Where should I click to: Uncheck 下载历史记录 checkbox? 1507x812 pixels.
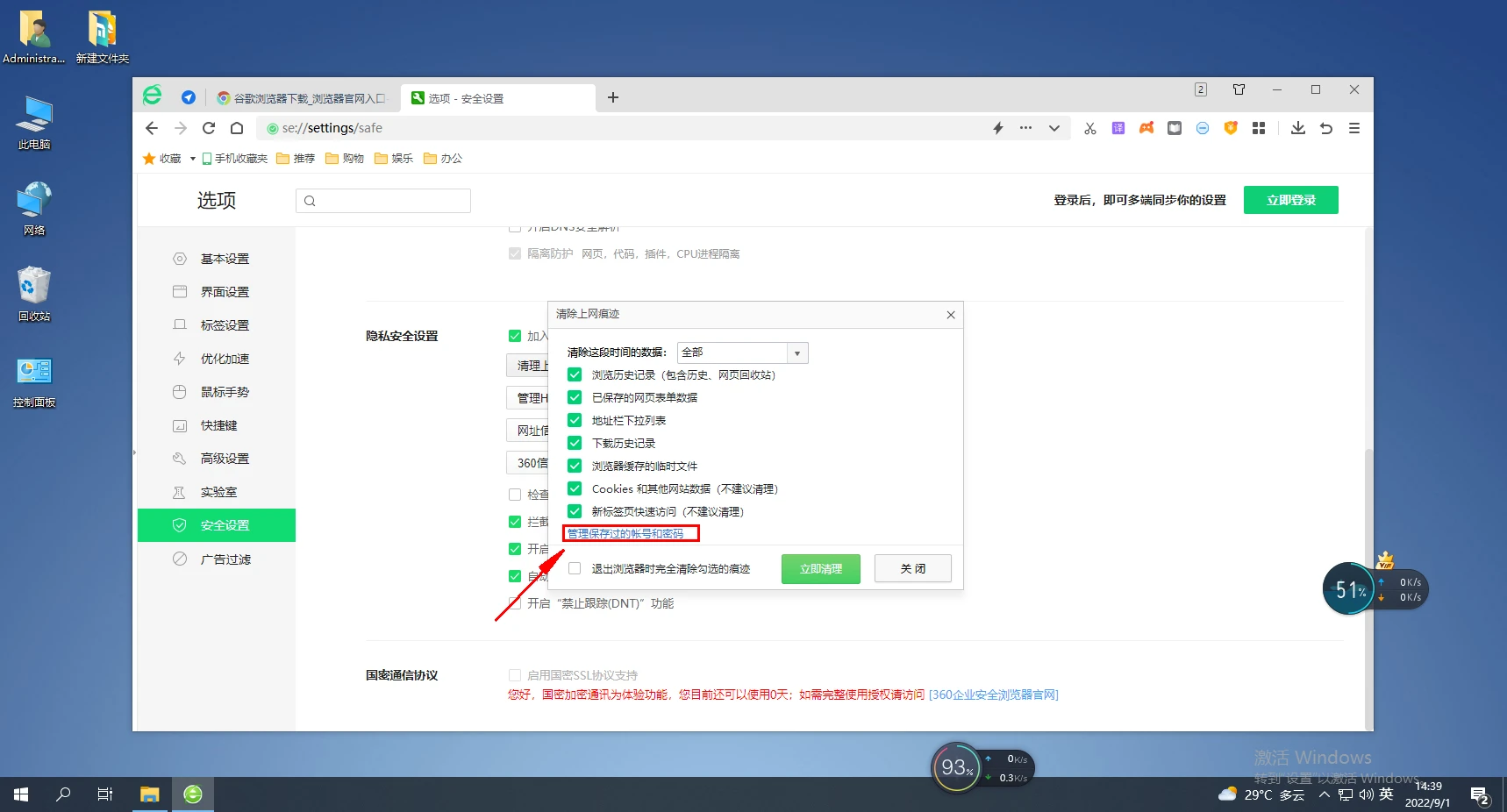pyautogui.click(x=575, y=443)
